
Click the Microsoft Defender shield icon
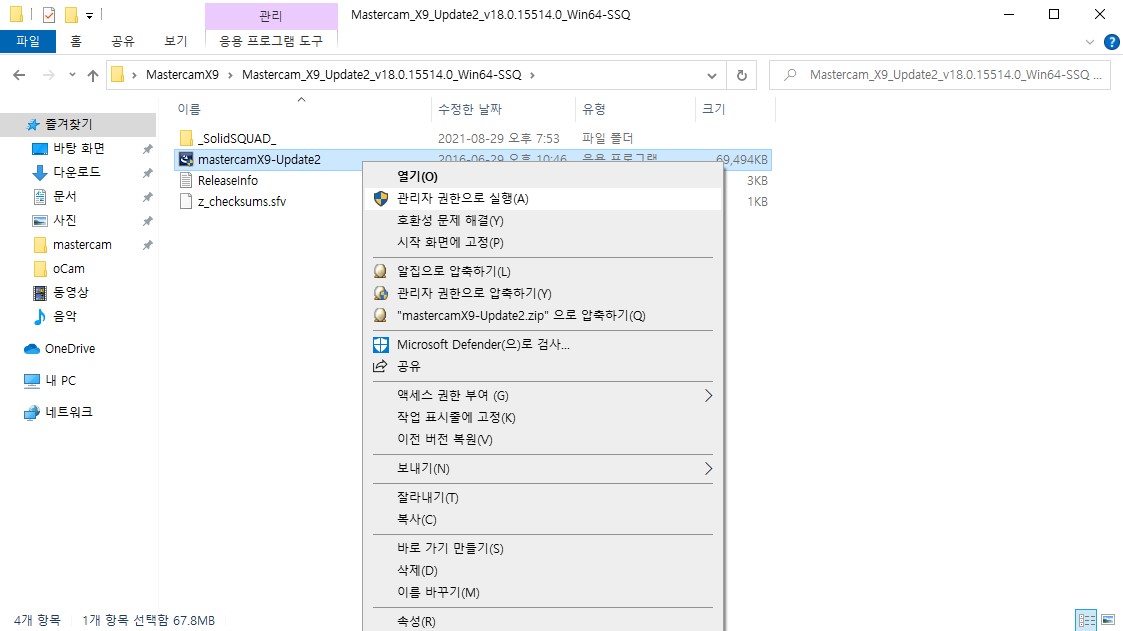click(381, 345)
